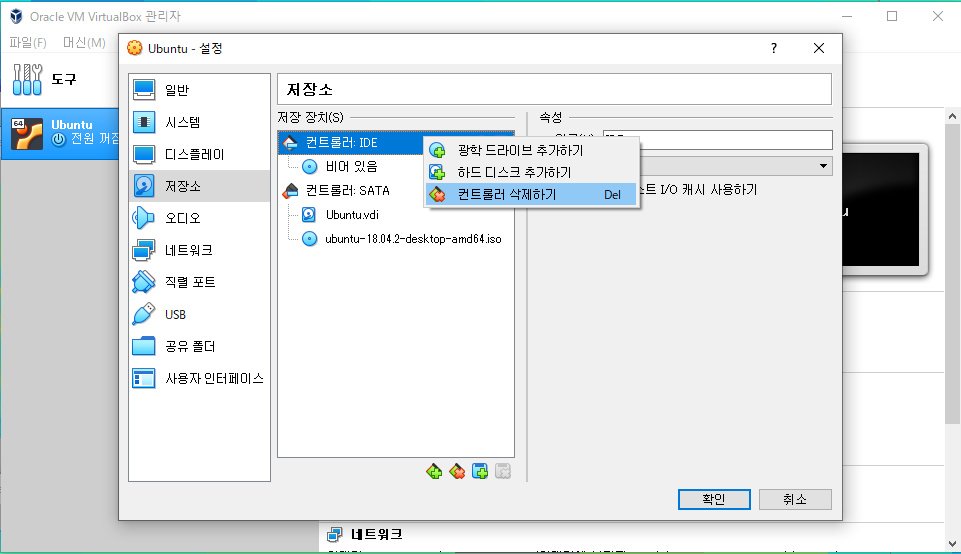The image size is (961, 554).
Task: Select ubuntu-18.04.2-desktop-amd64.iso entry
Action: (413, 239)
